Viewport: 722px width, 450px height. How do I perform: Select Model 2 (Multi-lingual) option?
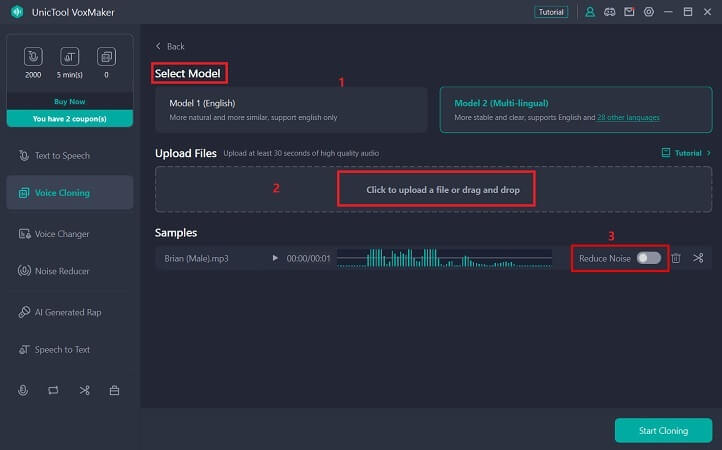[x=575, y=109]
